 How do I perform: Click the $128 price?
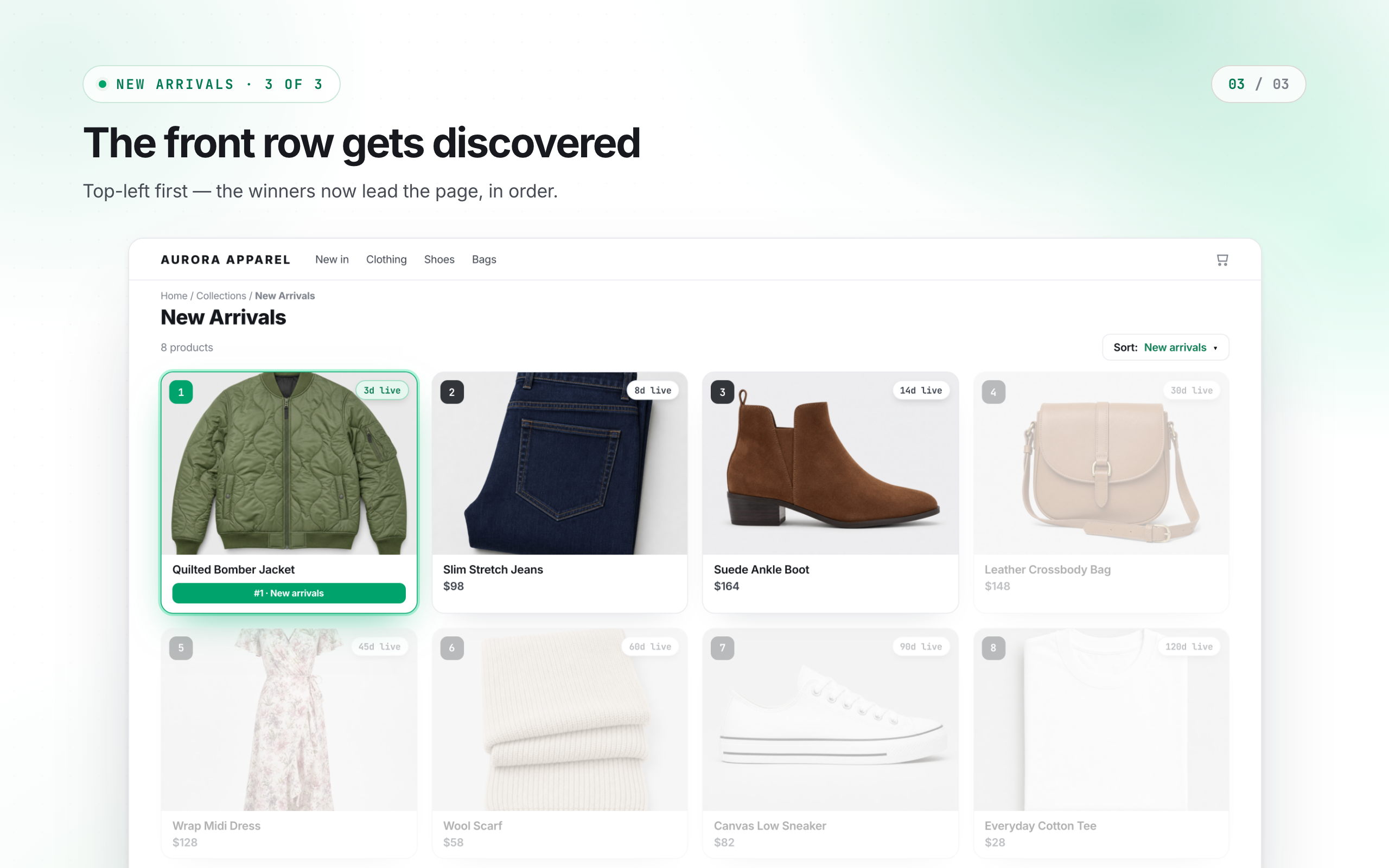(x=185, y=842)
